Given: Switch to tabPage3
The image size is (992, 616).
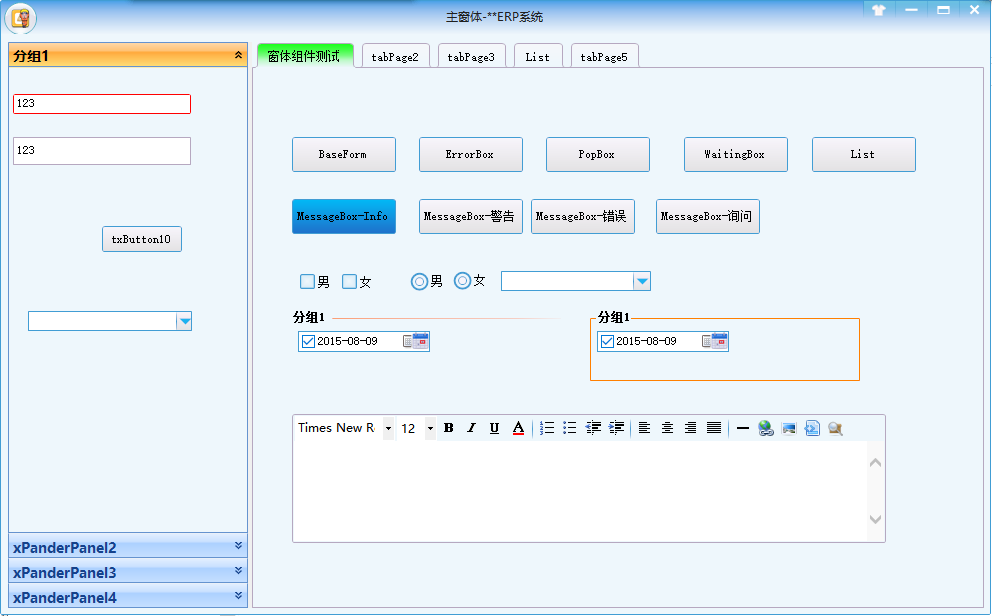Looking at the screenshot, I should click(471, 57).
